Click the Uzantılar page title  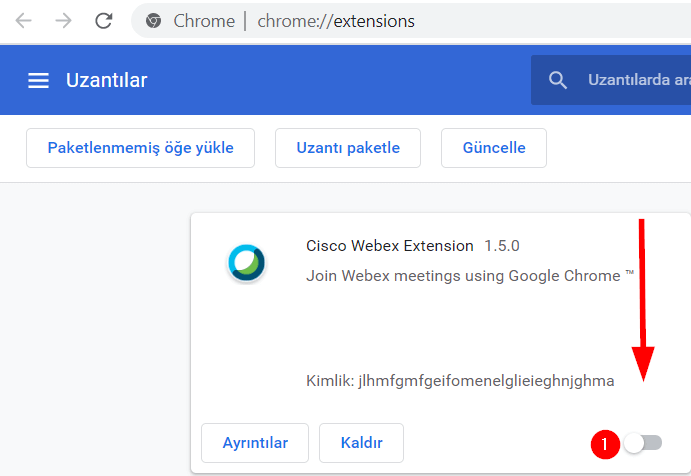[x=107, y=80]
